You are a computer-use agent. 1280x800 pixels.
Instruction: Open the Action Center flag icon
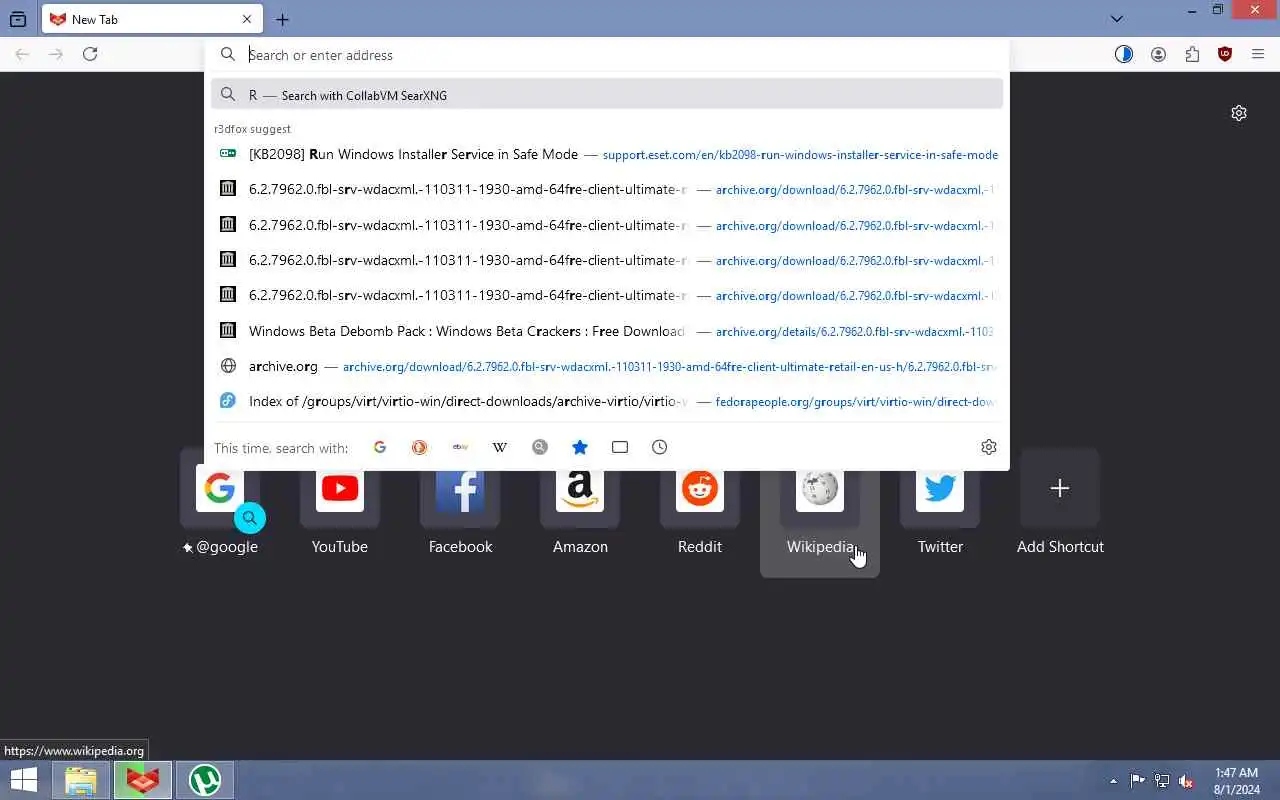[x=1138, y=781]
